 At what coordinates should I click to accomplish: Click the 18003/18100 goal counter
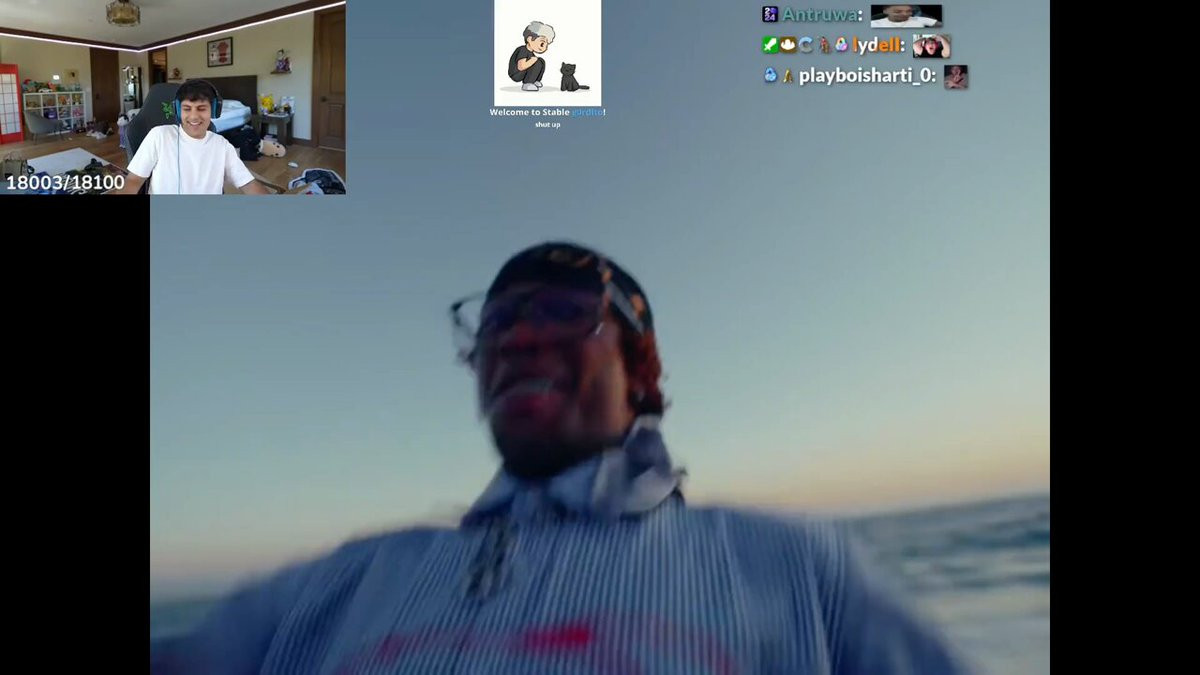[65, 182]
